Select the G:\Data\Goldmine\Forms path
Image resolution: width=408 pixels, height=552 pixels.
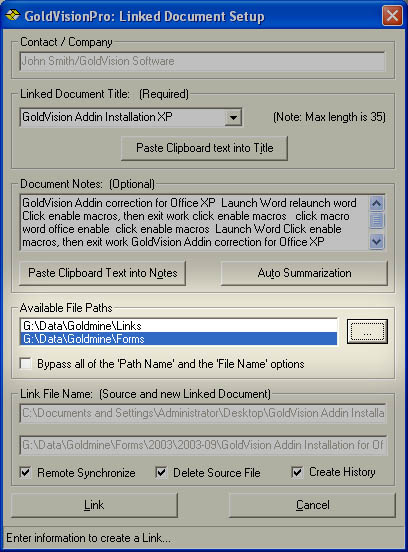tap(179, 339)
